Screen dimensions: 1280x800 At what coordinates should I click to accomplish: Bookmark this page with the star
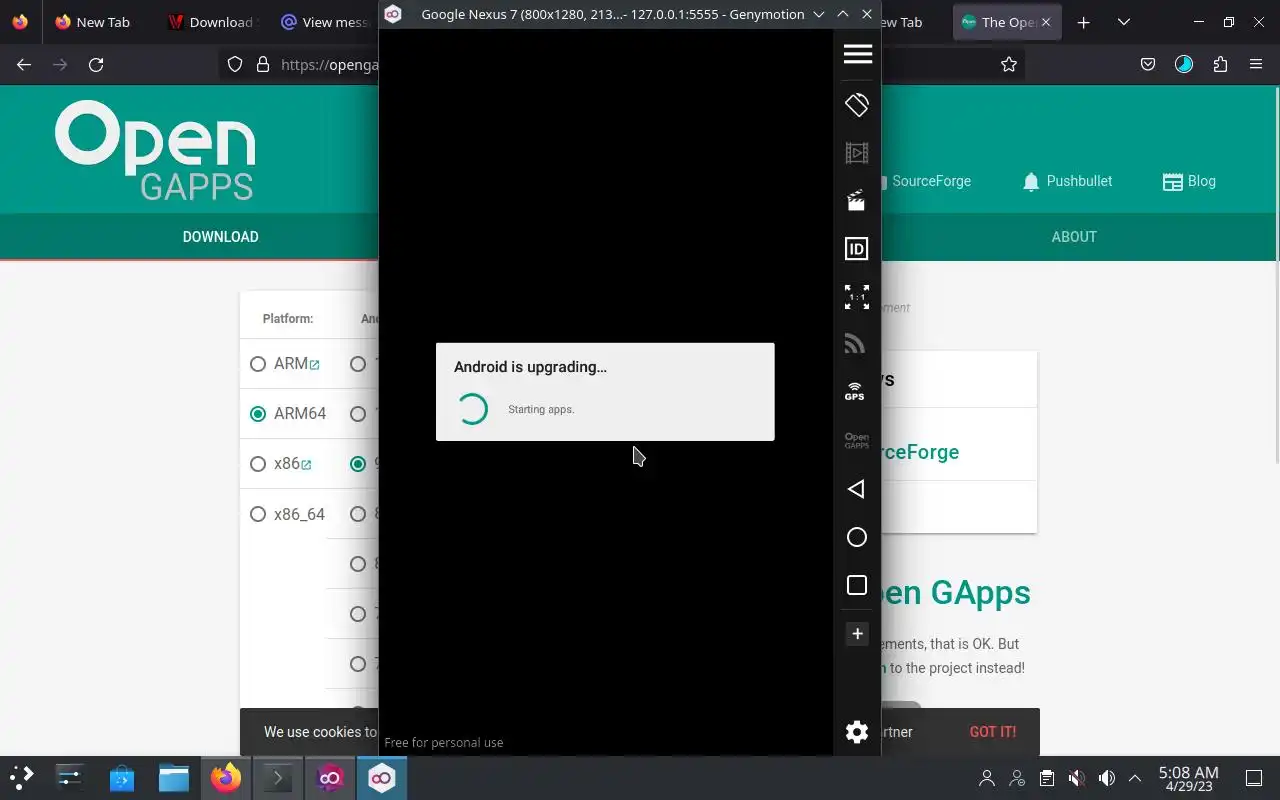coord(1009,64)
